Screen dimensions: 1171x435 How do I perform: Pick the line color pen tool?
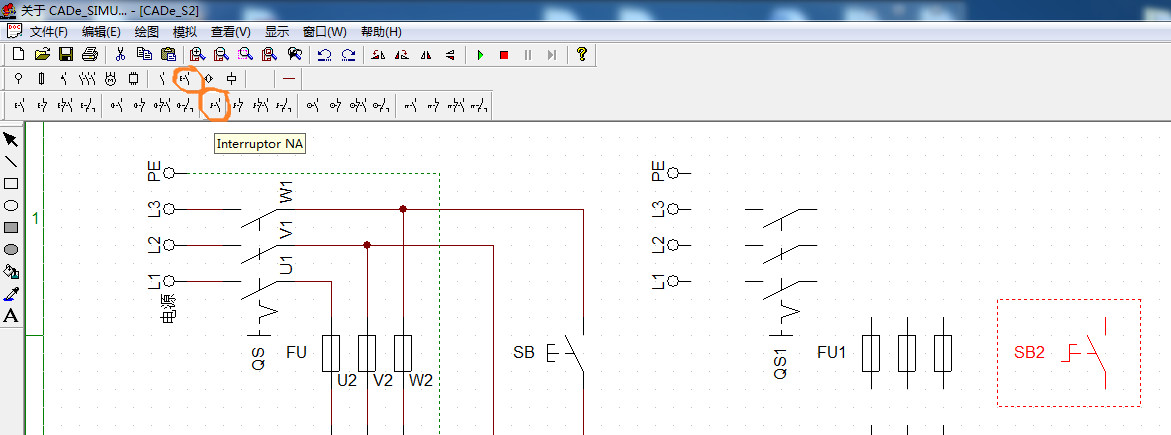pyautogui.click(x=10, y=294)
